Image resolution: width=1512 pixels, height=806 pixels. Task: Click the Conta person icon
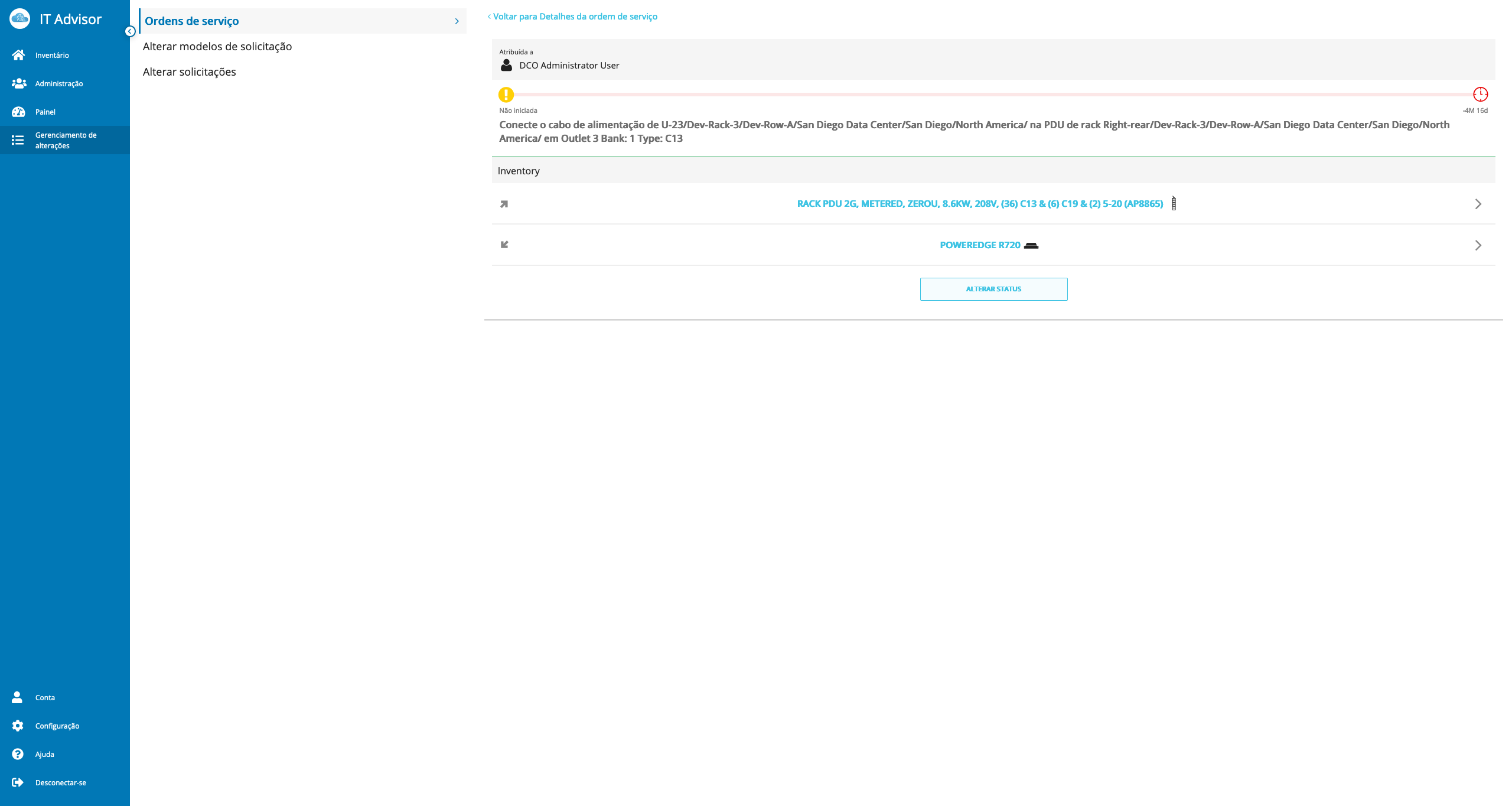[x=17, y=697]
